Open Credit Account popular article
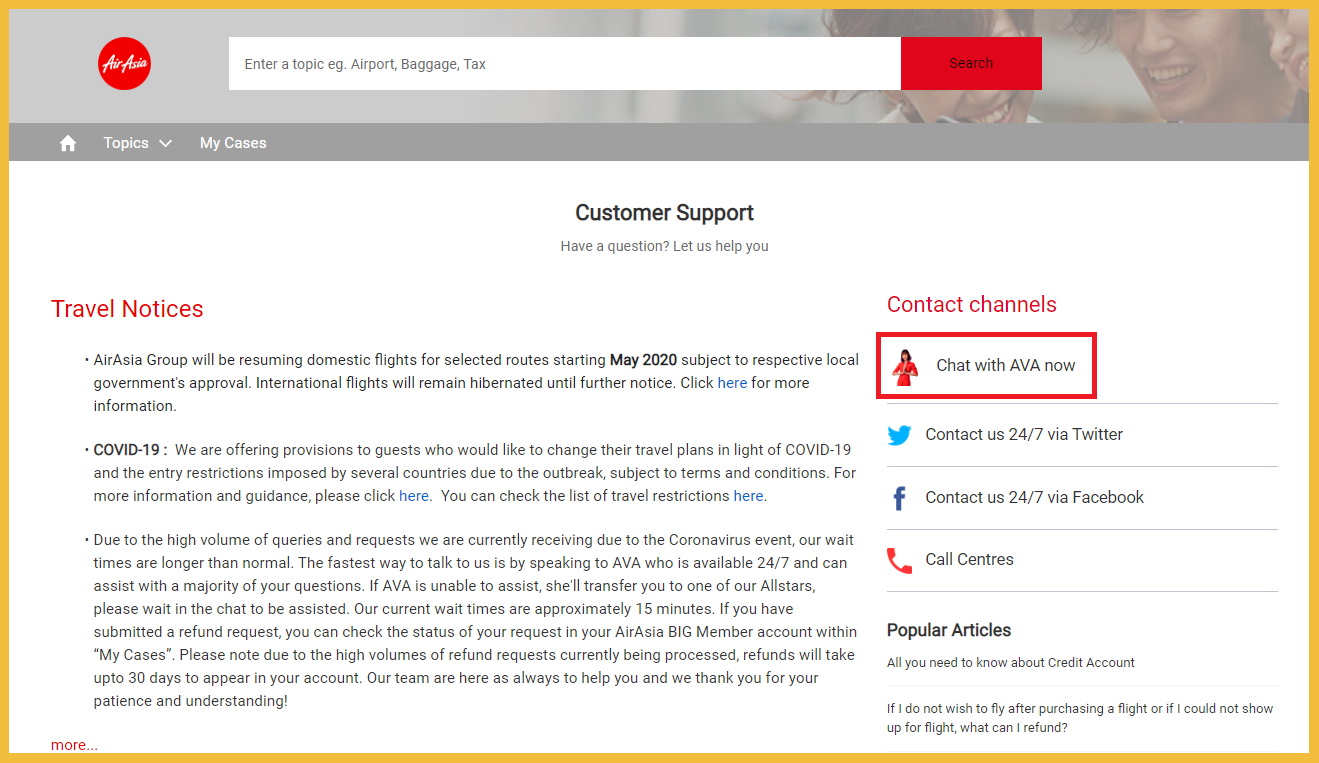Screen dimensions: 1319x763 1010,662
